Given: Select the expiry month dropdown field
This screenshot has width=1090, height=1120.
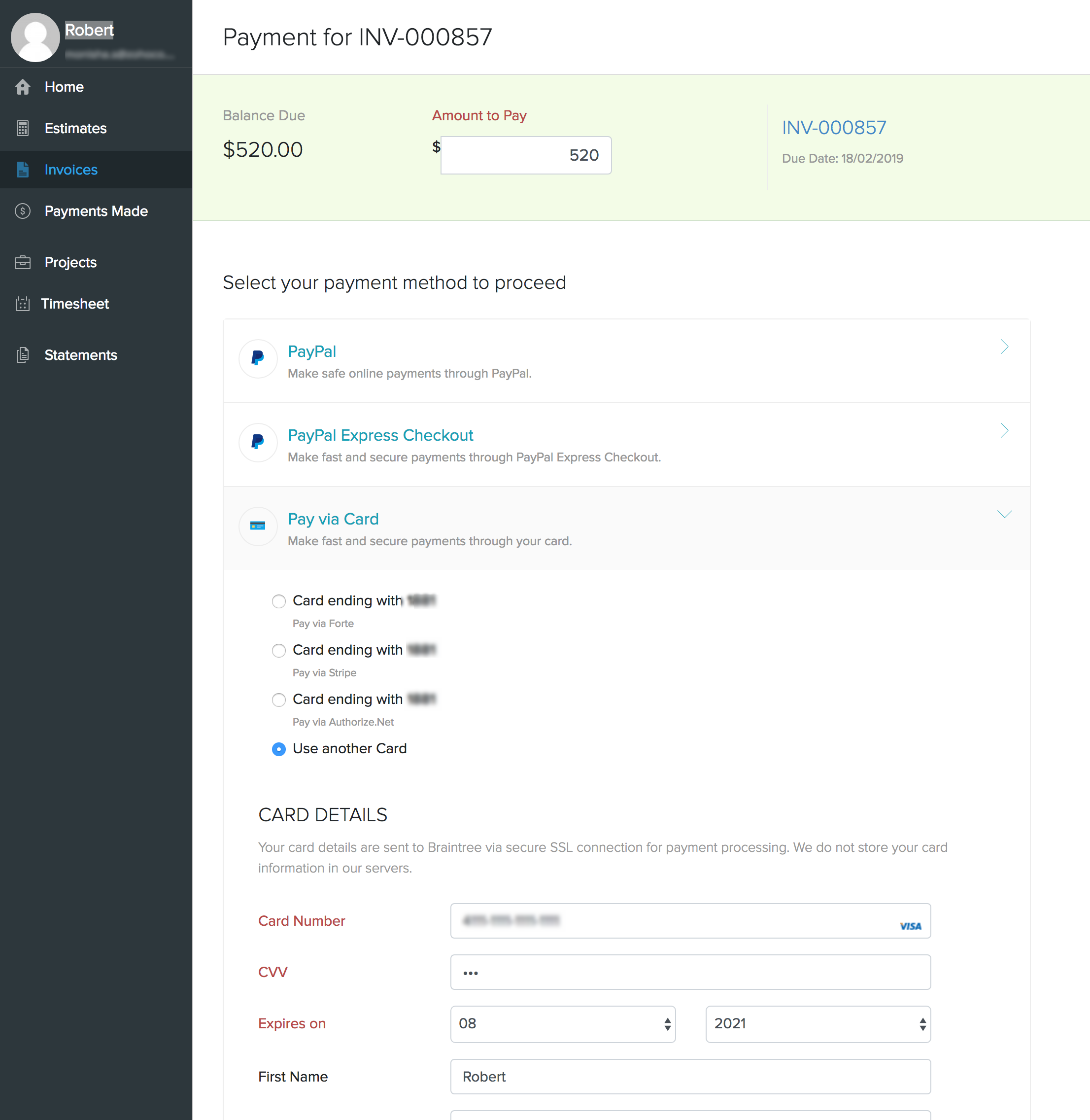Looking at the screenshot, I should 565,1023.
